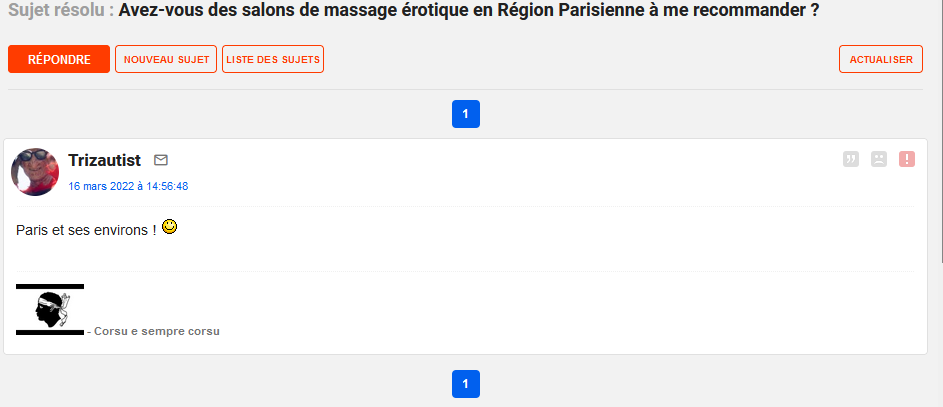Click the Corsican flag signature image

pos(50,309)
